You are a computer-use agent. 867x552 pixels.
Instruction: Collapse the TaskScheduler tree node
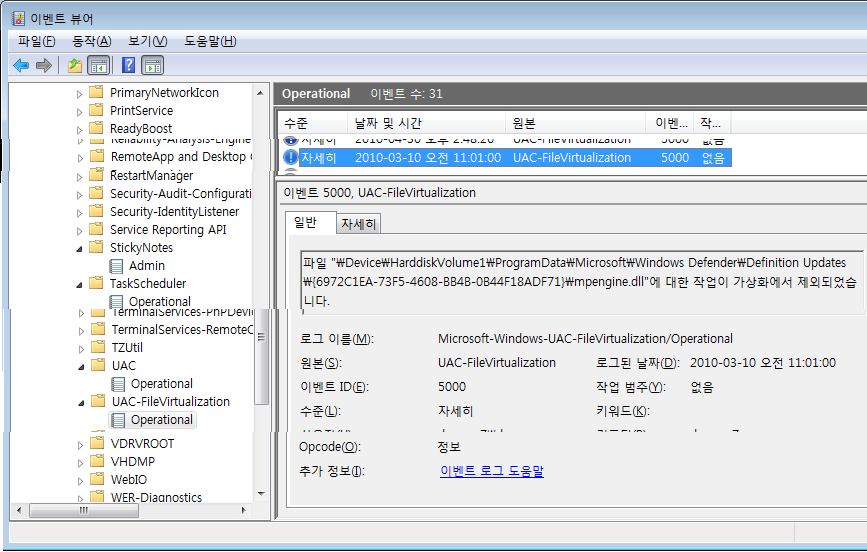(79, 285)
